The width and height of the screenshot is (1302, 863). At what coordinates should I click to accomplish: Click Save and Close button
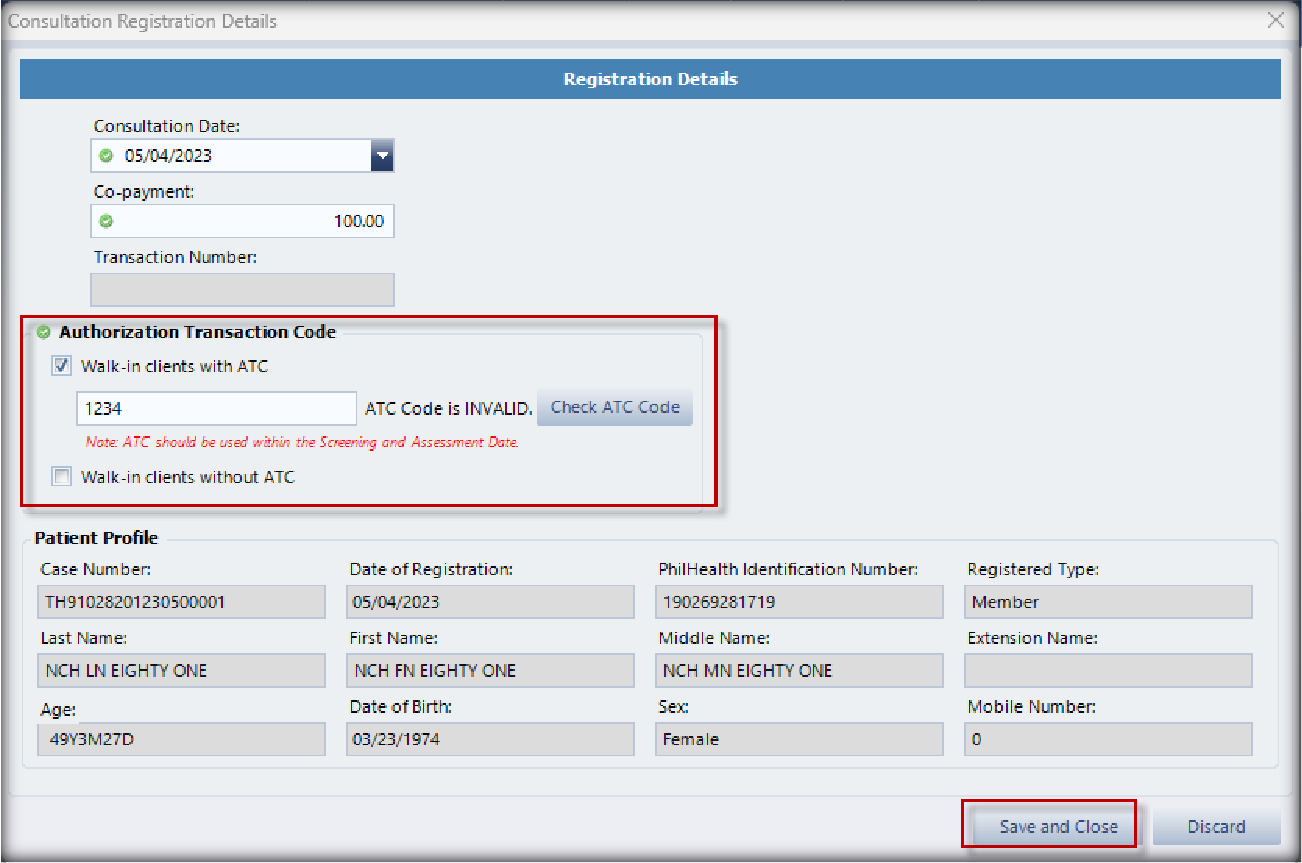[x=1058, y=827]
